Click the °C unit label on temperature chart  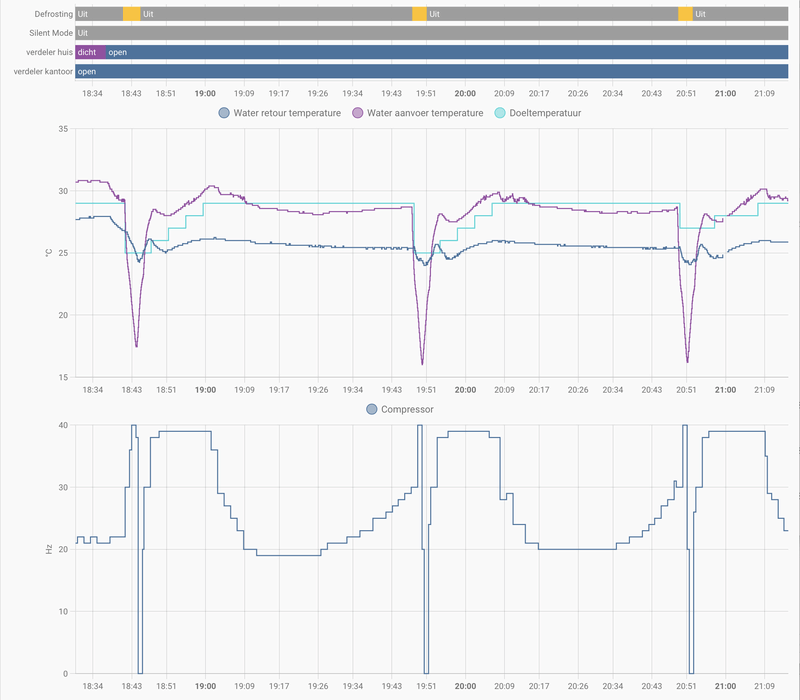tap(49, 253)
